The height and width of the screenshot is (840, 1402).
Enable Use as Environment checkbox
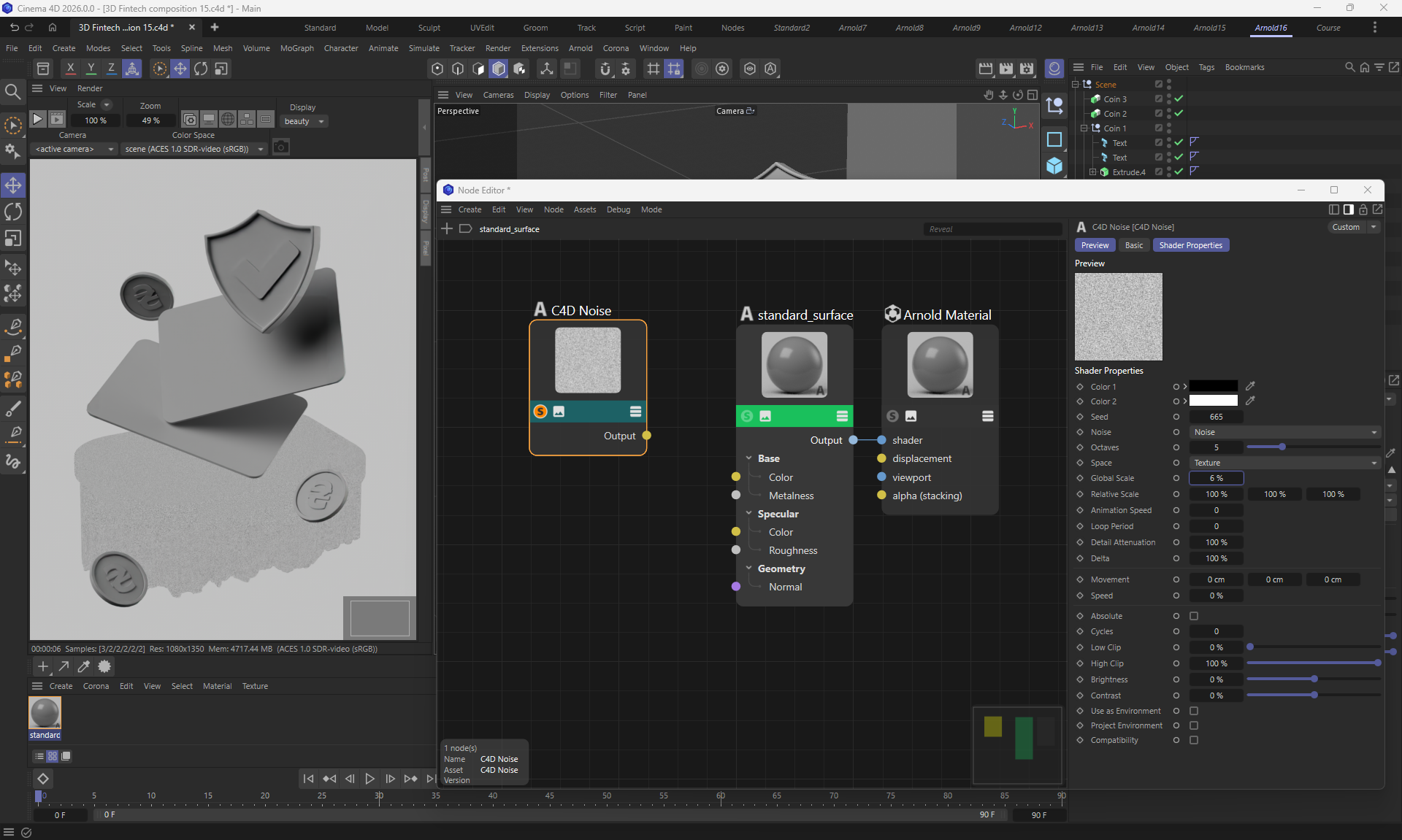(x=1194, y=711)
